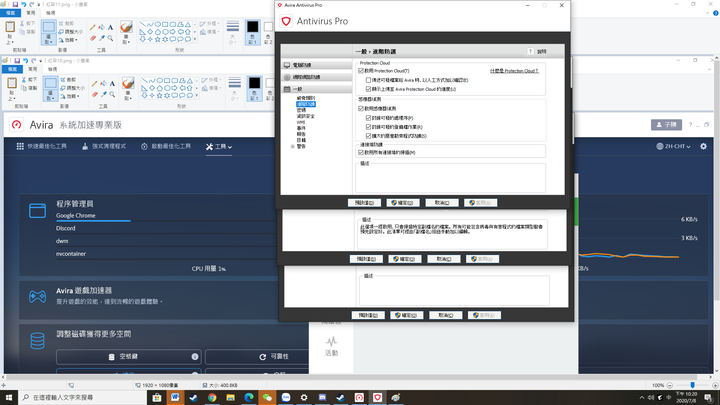The width and height of the screenshot is (720, 405).
Task: Switch to 檢視 tab in 紅傘11.png Paint
Action: click(x=51, y=13)
